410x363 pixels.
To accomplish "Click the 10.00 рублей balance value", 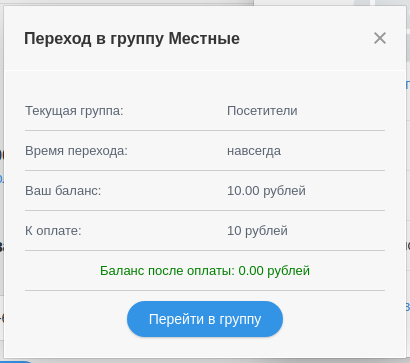I will coord(266,191).
